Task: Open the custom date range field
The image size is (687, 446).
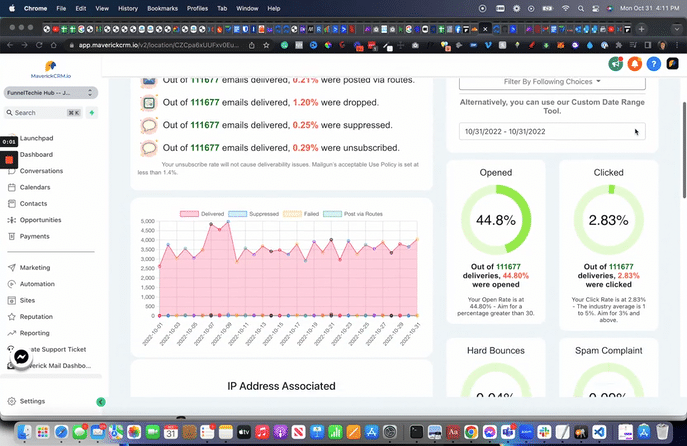Action: click(x=552, y=131)
